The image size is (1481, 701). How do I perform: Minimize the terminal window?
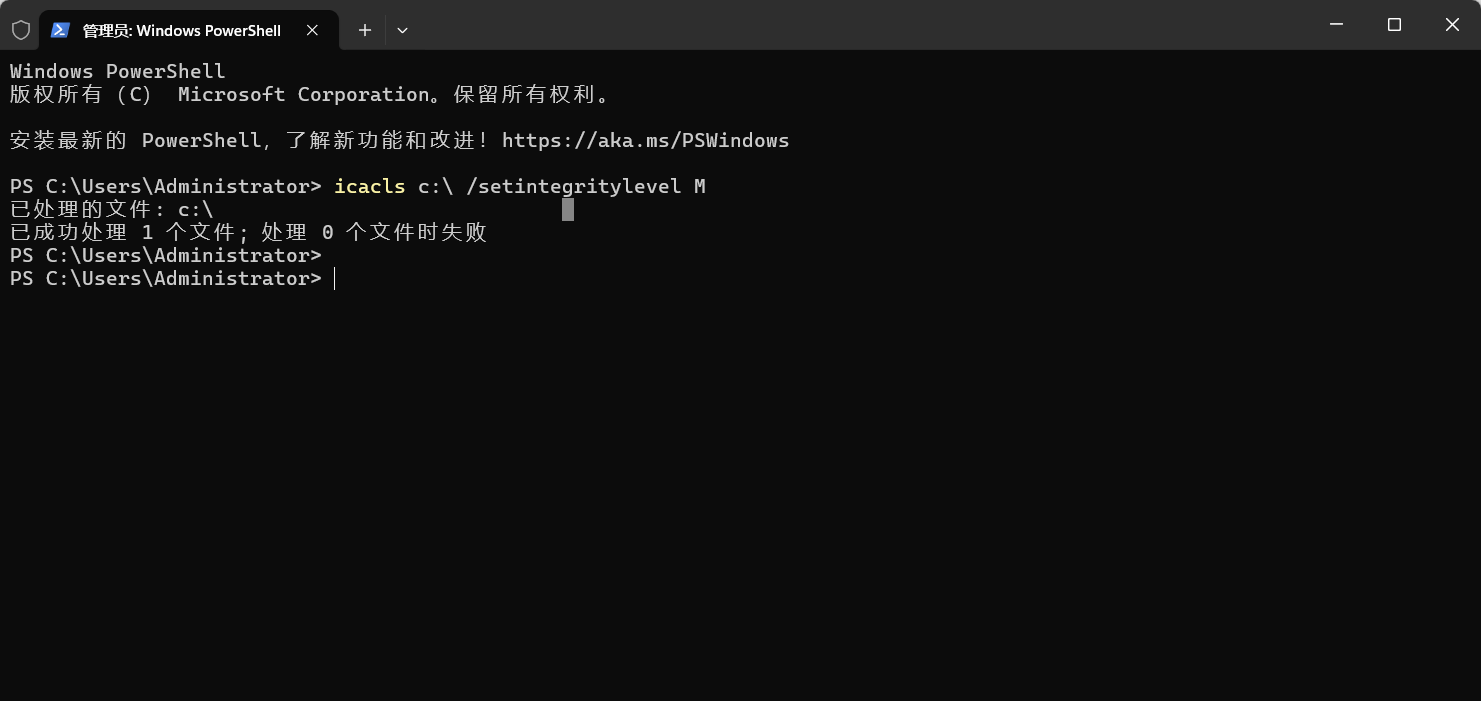click(x=1336, y=24)
